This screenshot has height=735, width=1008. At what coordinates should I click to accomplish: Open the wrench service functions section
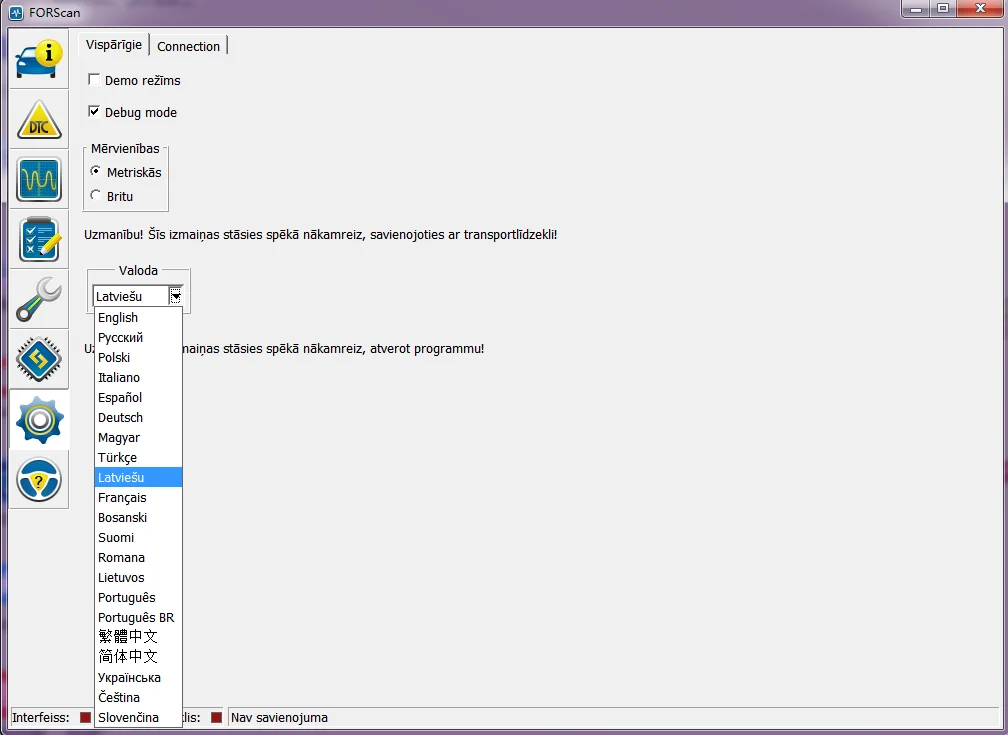39,299
